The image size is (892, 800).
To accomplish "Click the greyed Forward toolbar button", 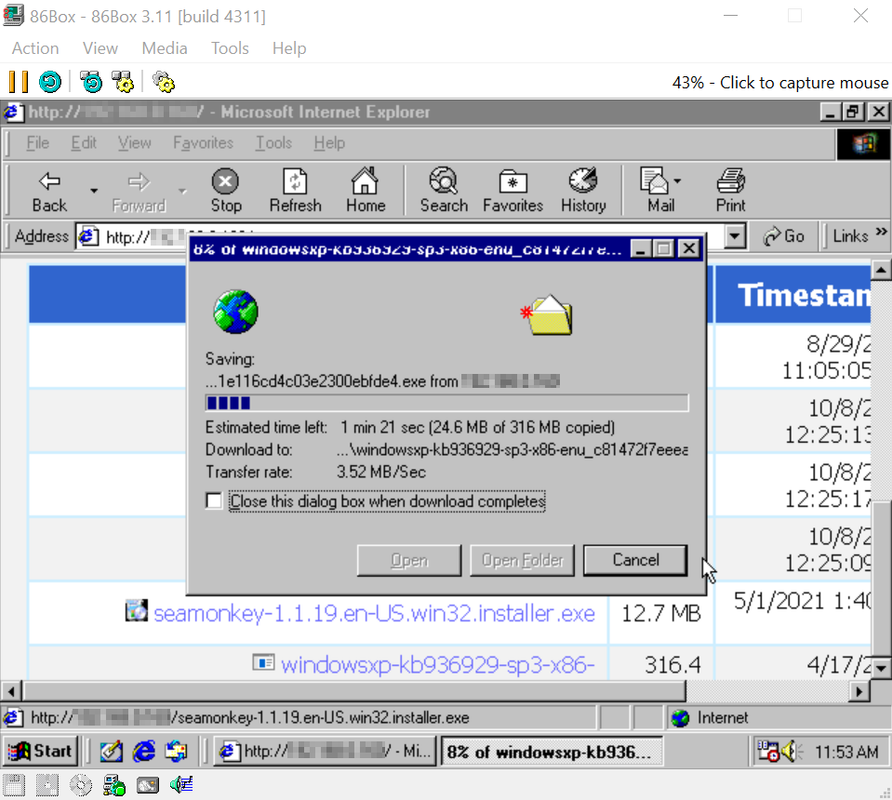I will click(x=139, y=191).
